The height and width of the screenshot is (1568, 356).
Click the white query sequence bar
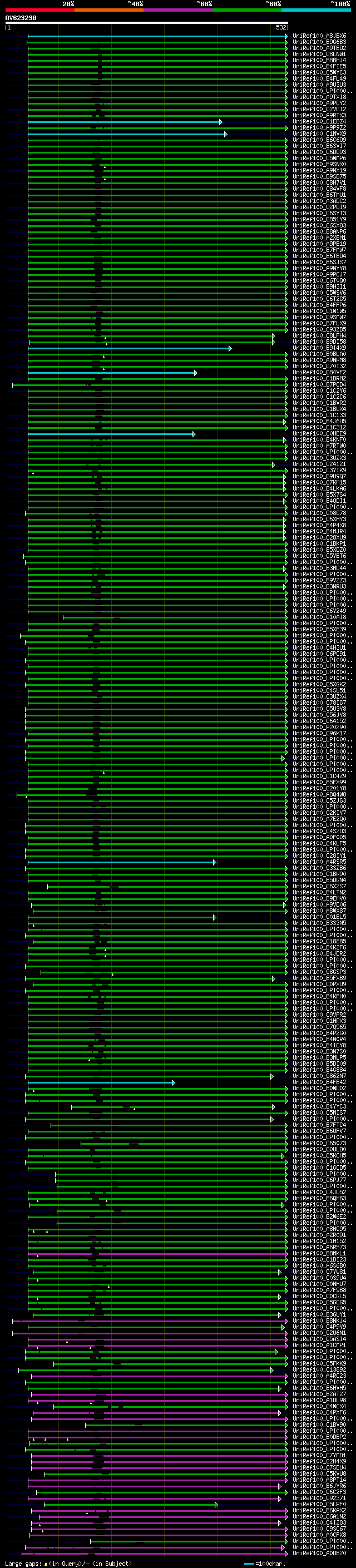[x=146, y=23]
